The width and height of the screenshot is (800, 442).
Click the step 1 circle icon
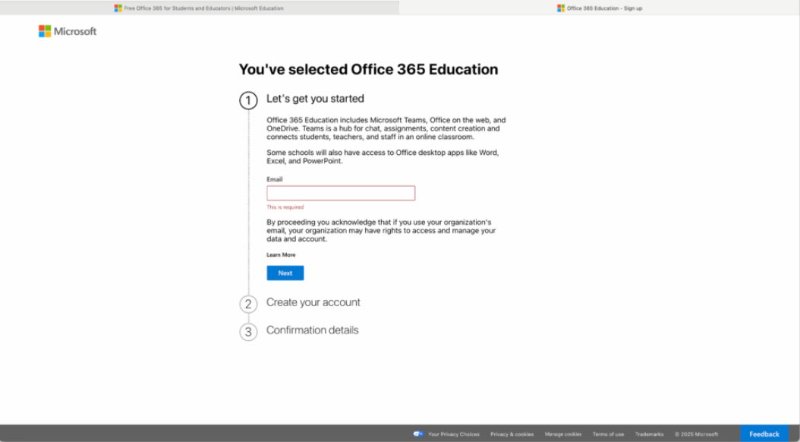pyautogui.click(x=248, y=101)
